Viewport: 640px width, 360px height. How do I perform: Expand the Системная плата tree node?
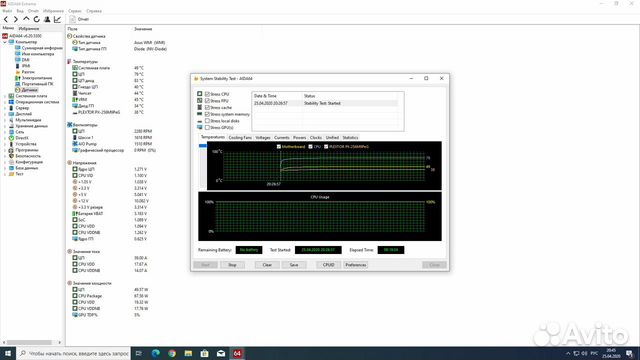coord(5,96)
